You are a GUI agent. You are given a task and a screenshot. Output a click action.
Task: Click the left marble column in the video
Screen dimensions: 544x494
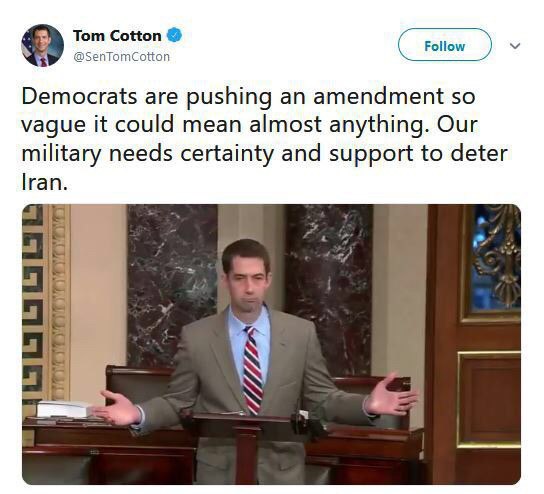pos(172,284)
